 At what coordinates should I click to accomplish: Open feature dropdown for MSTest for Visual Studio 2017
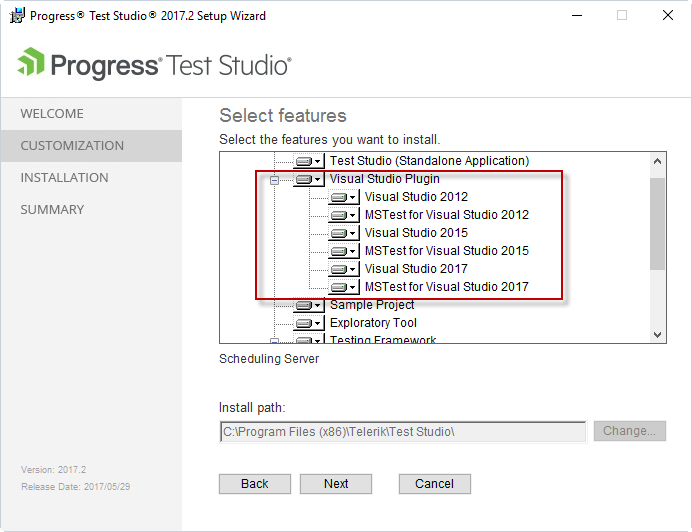point(343,287)
